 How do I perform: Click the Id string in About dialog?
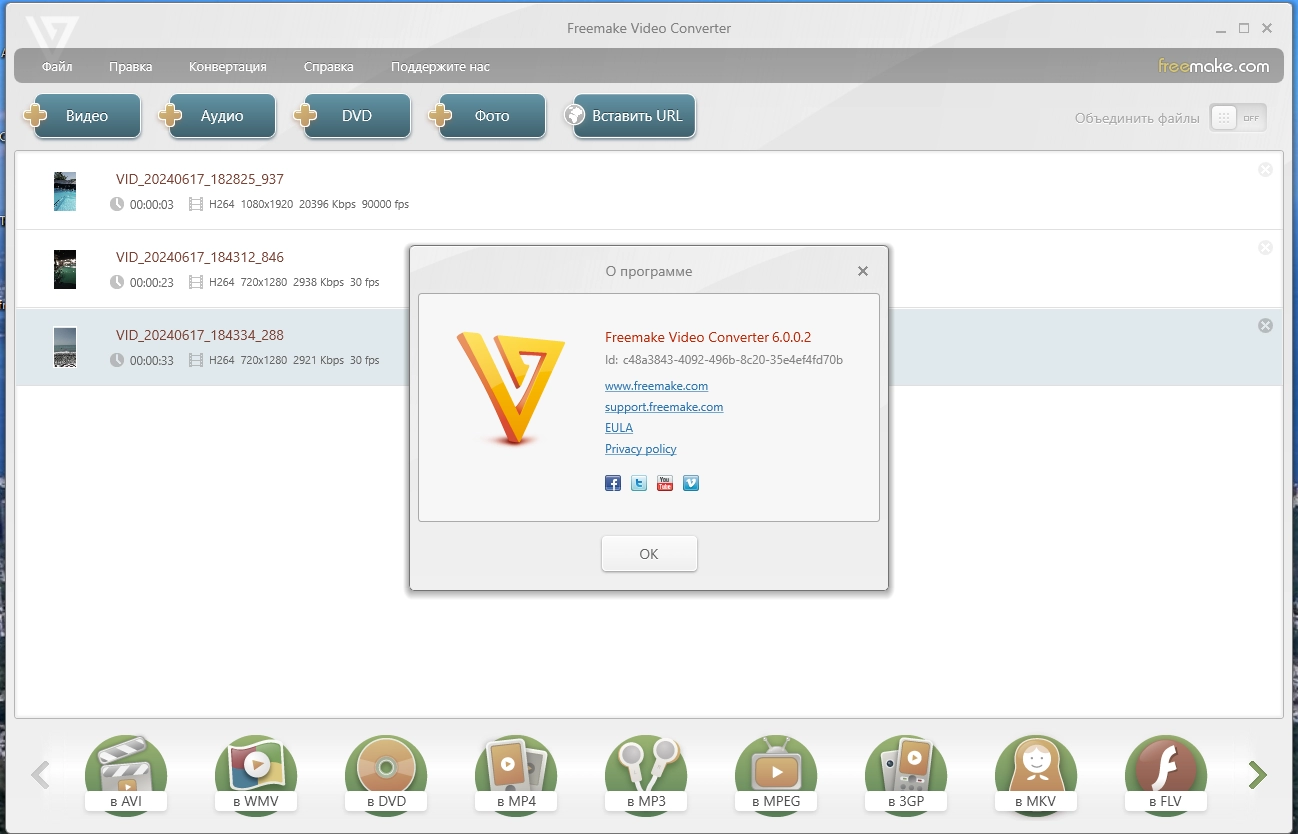(x=724, y=360)
